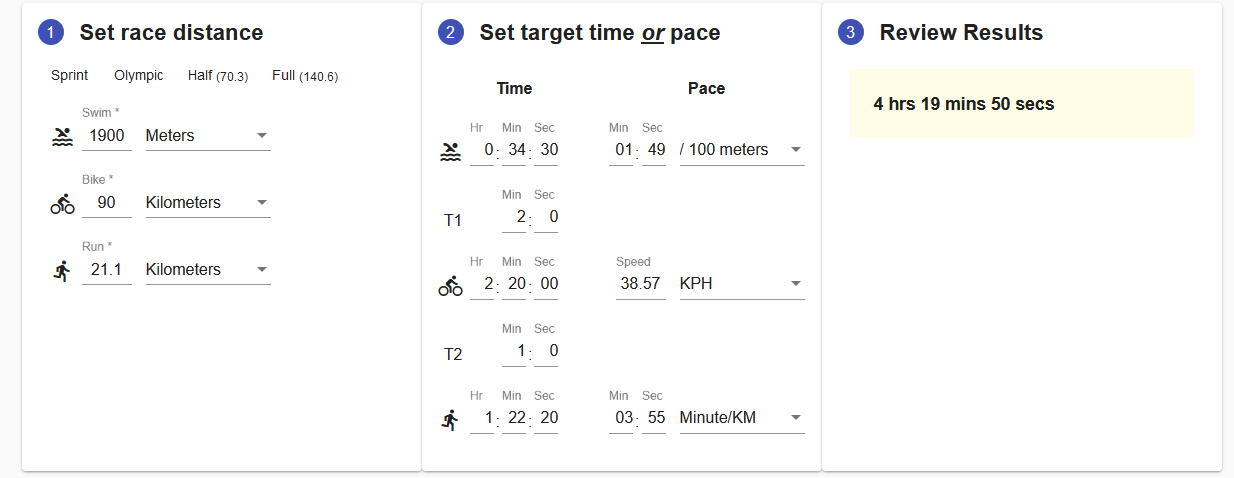Image resolution: width=1234 pixels, height=478 pixels.
Task: Select the Half (70.3) distance preset
Action: 218,76
